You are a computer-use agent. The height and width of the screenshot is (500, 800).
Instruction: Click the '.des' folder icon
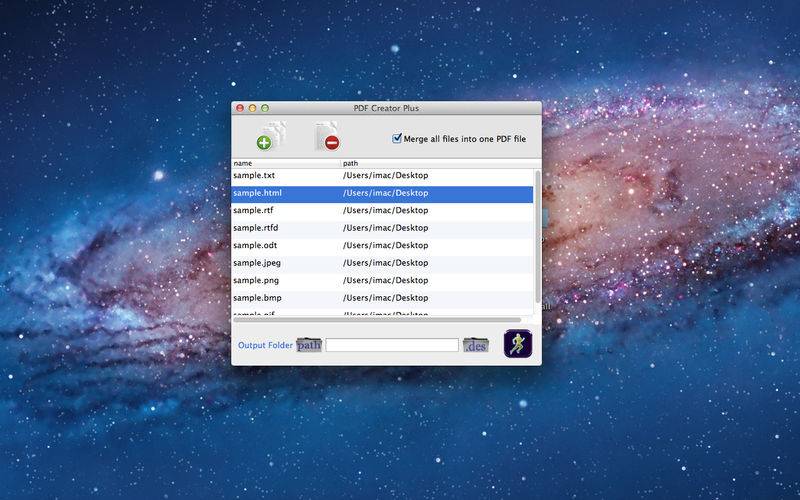[x=476, y=345]
